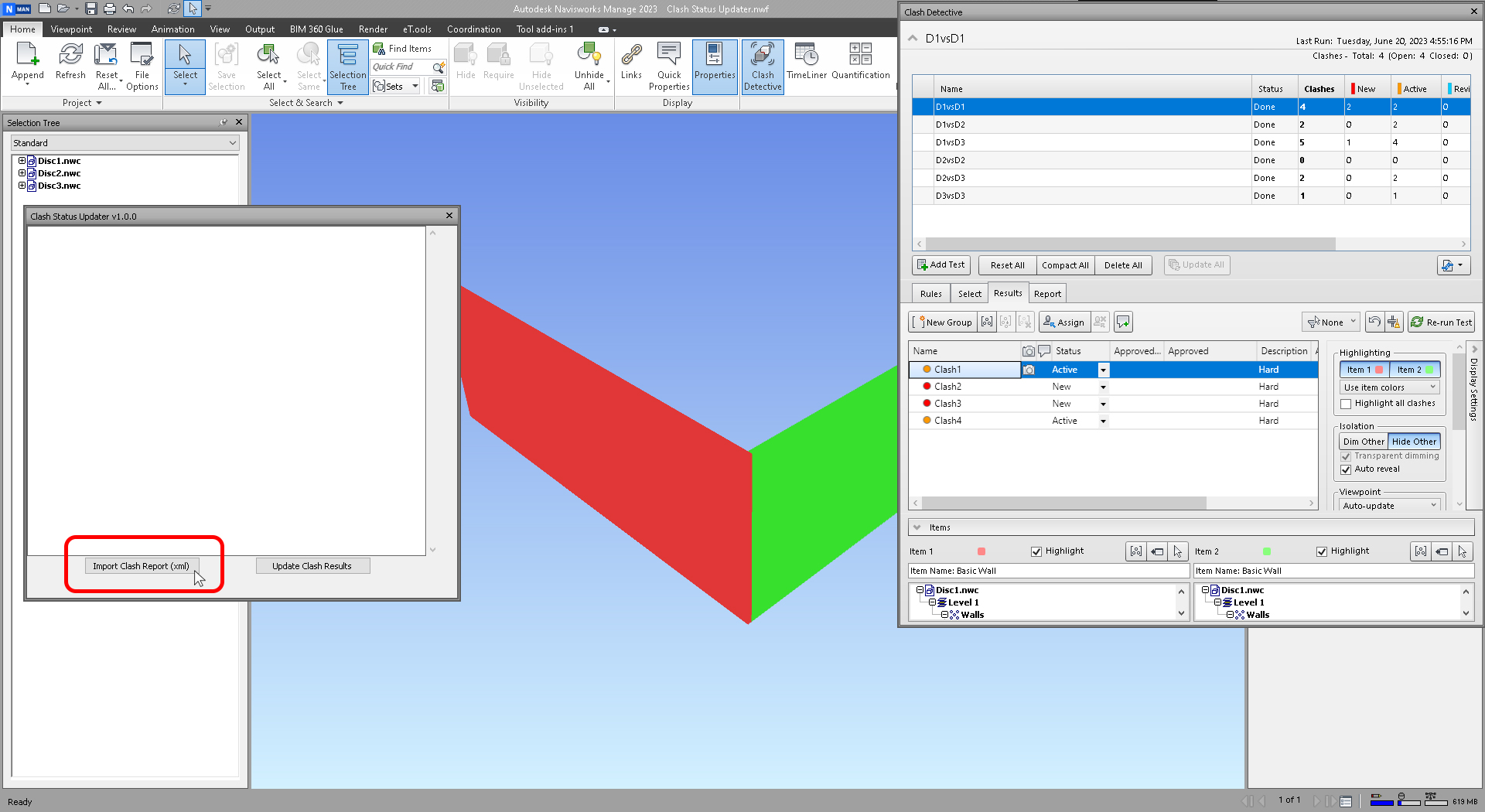Collapse the D1vsD1 test panel chevron
Viewport: 1485px width, 812px height.
point(913,38)
